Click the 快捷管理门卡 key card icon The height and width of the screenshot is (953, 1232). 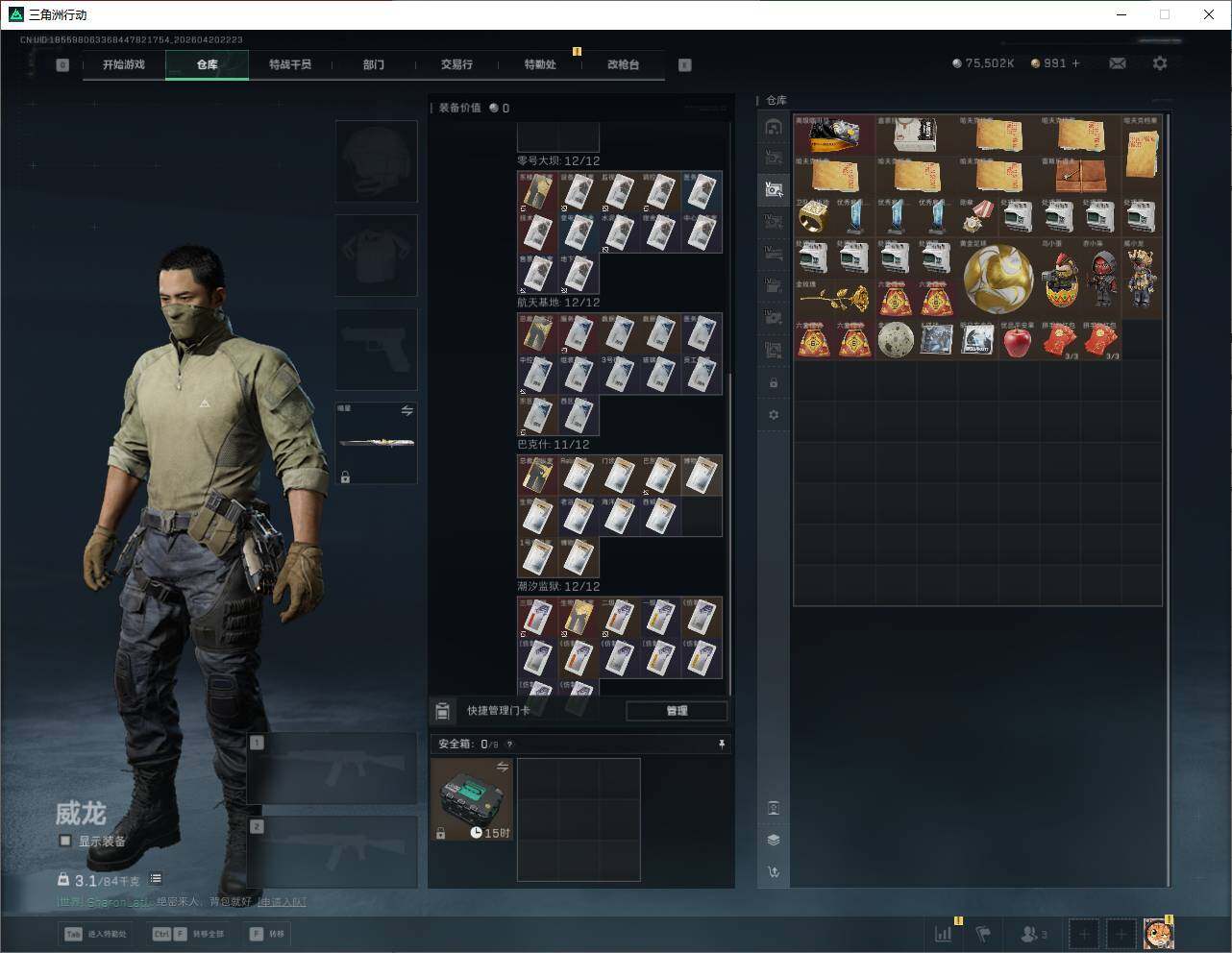442,711
